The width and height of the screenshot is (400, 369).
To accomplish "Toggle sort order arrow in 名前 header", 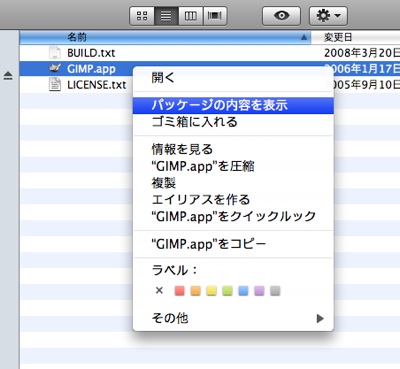I will click(x=304, y=37).
